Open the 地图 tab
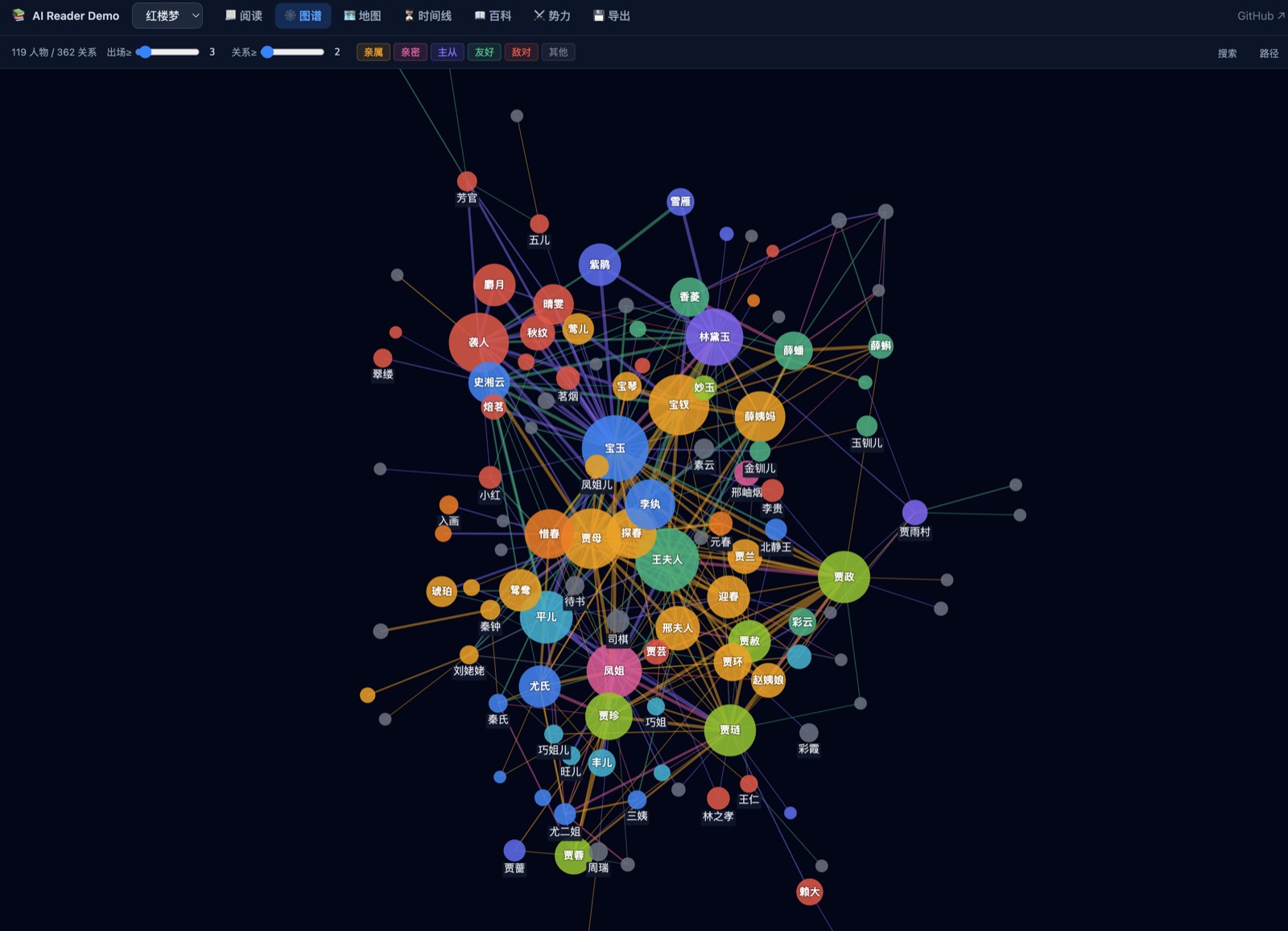Viewport: 1288px width, 931px height. (x=362, y=15)
